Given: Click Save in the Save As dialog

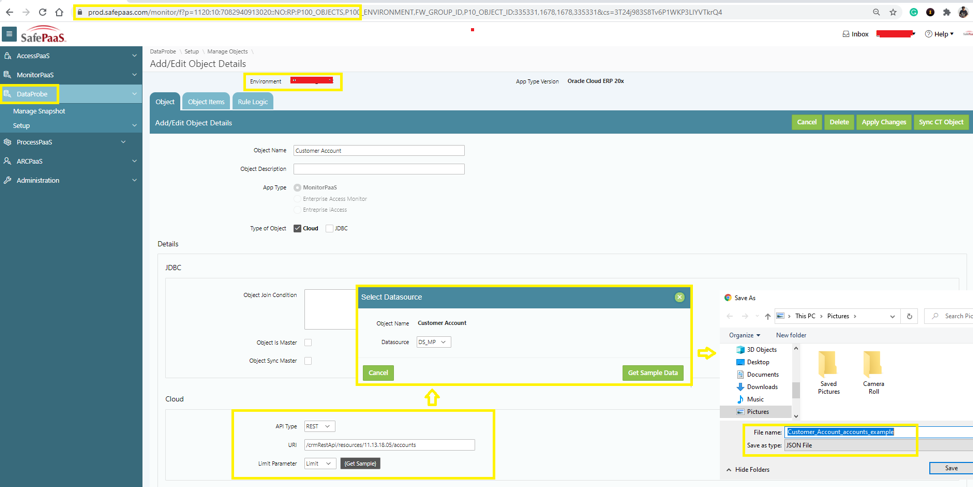Looking at the screenshot, I should pos(951,468).
